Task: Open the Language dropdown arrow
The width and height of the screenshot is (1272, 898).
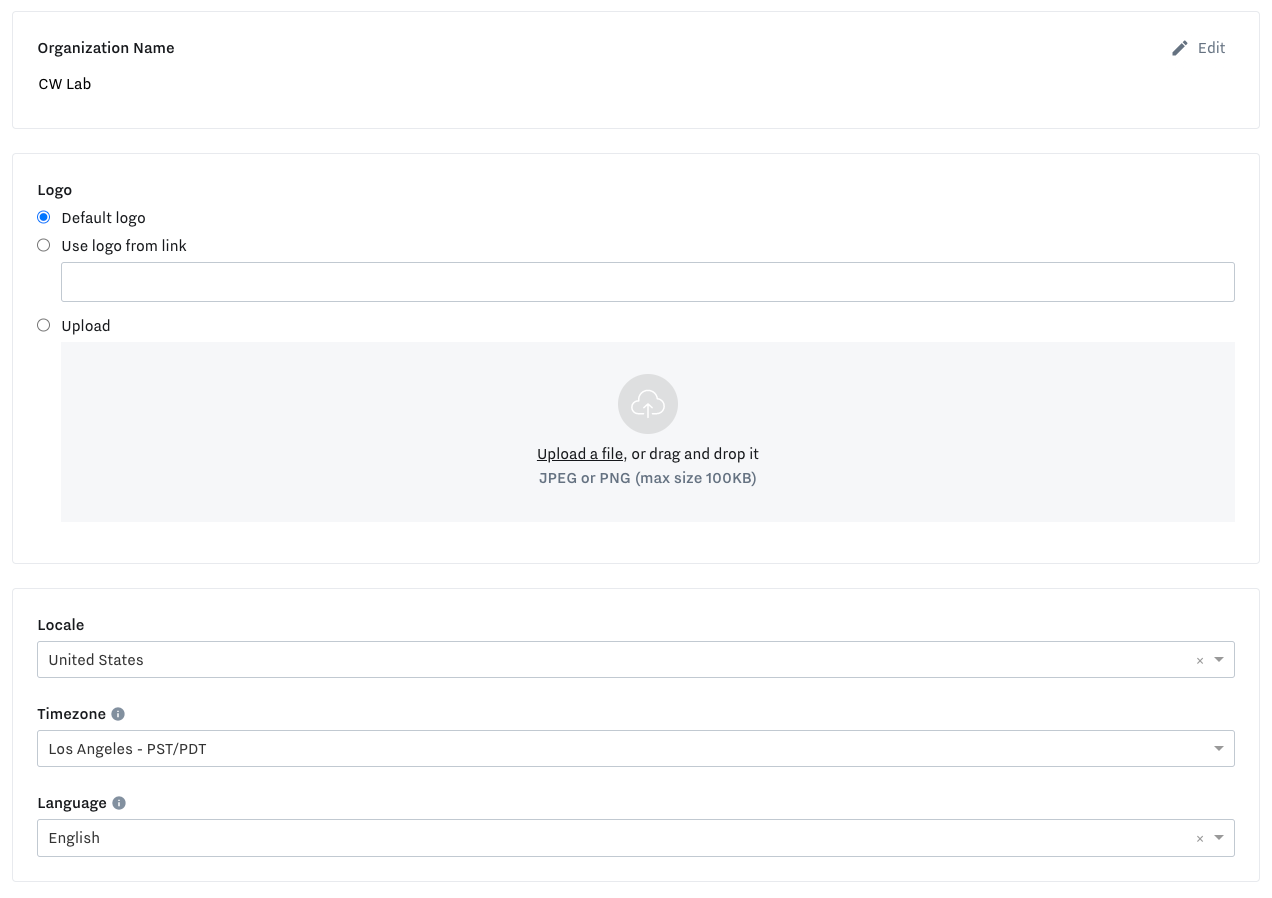Action: point(1219,838)
